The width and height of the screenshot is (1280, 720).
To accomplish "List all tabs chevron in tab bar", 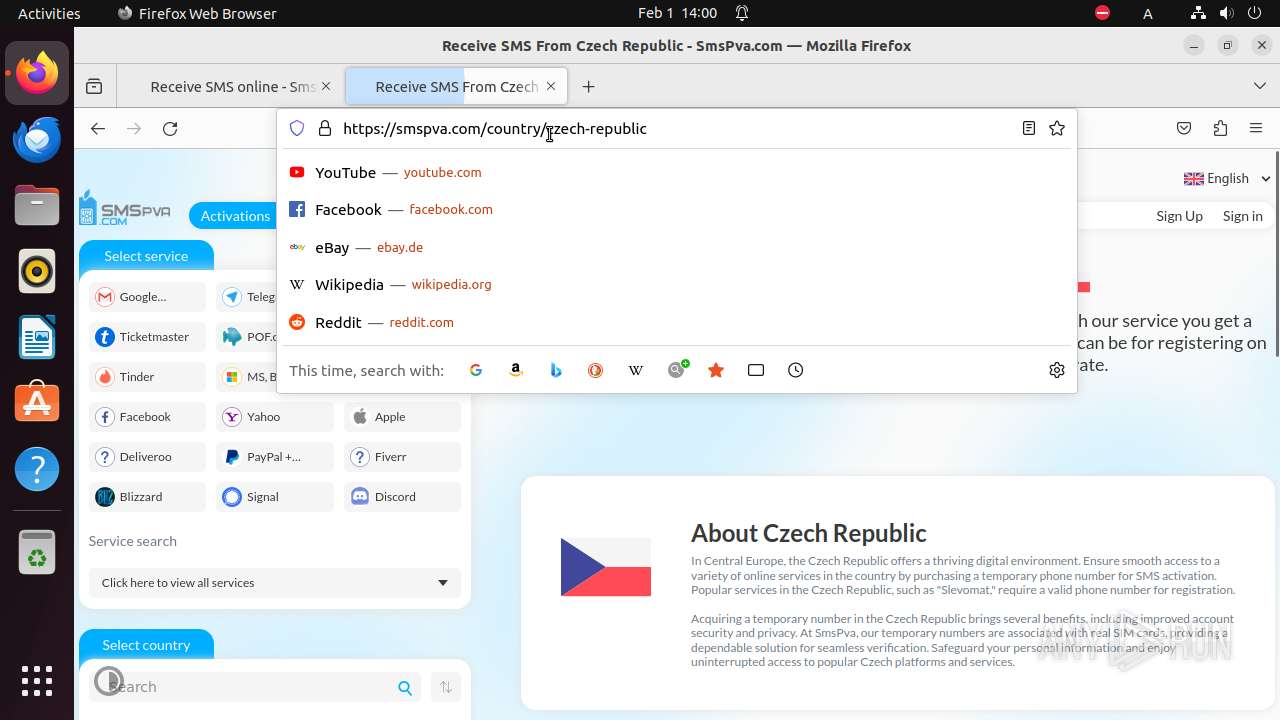I will tap(1259, 87).
